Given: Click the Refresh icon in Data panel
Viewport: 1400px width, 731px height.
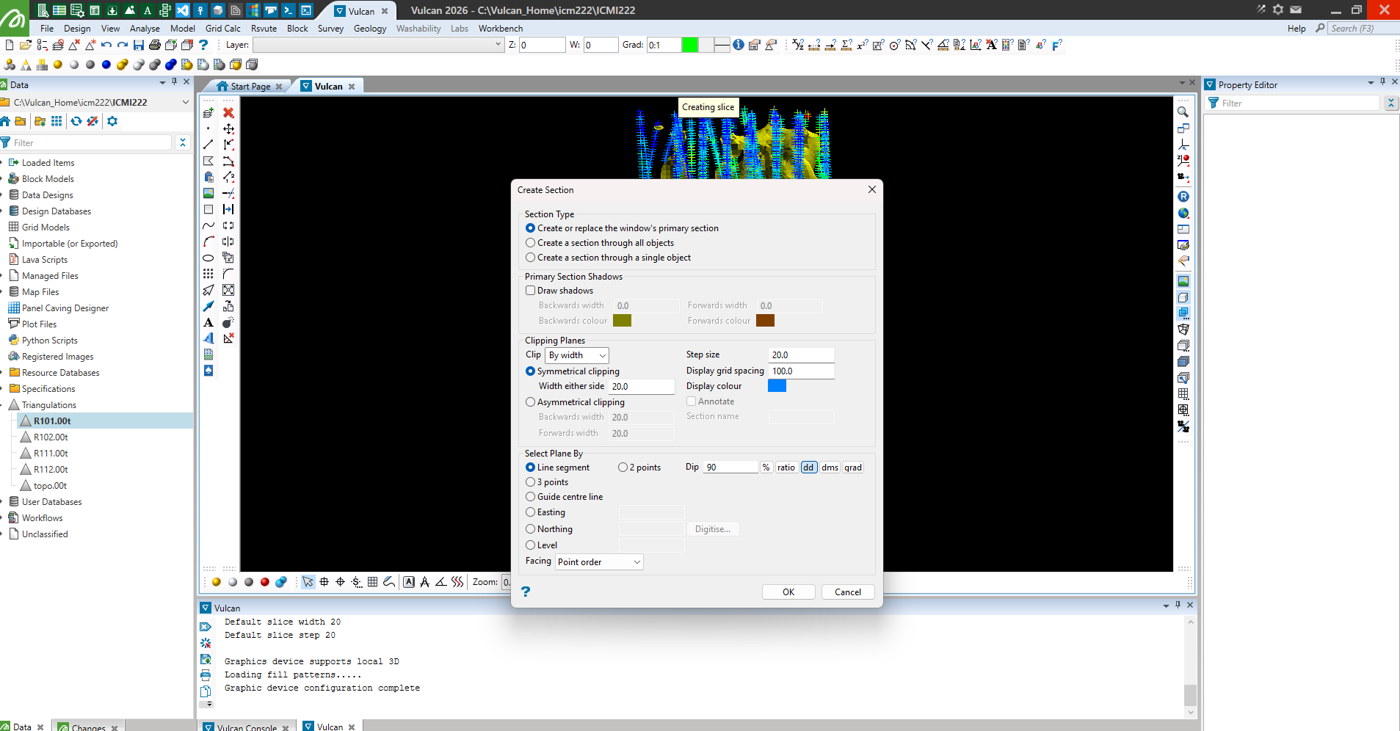Looking at the screenshot, I should pyautogui.click(x=75, y=121).
